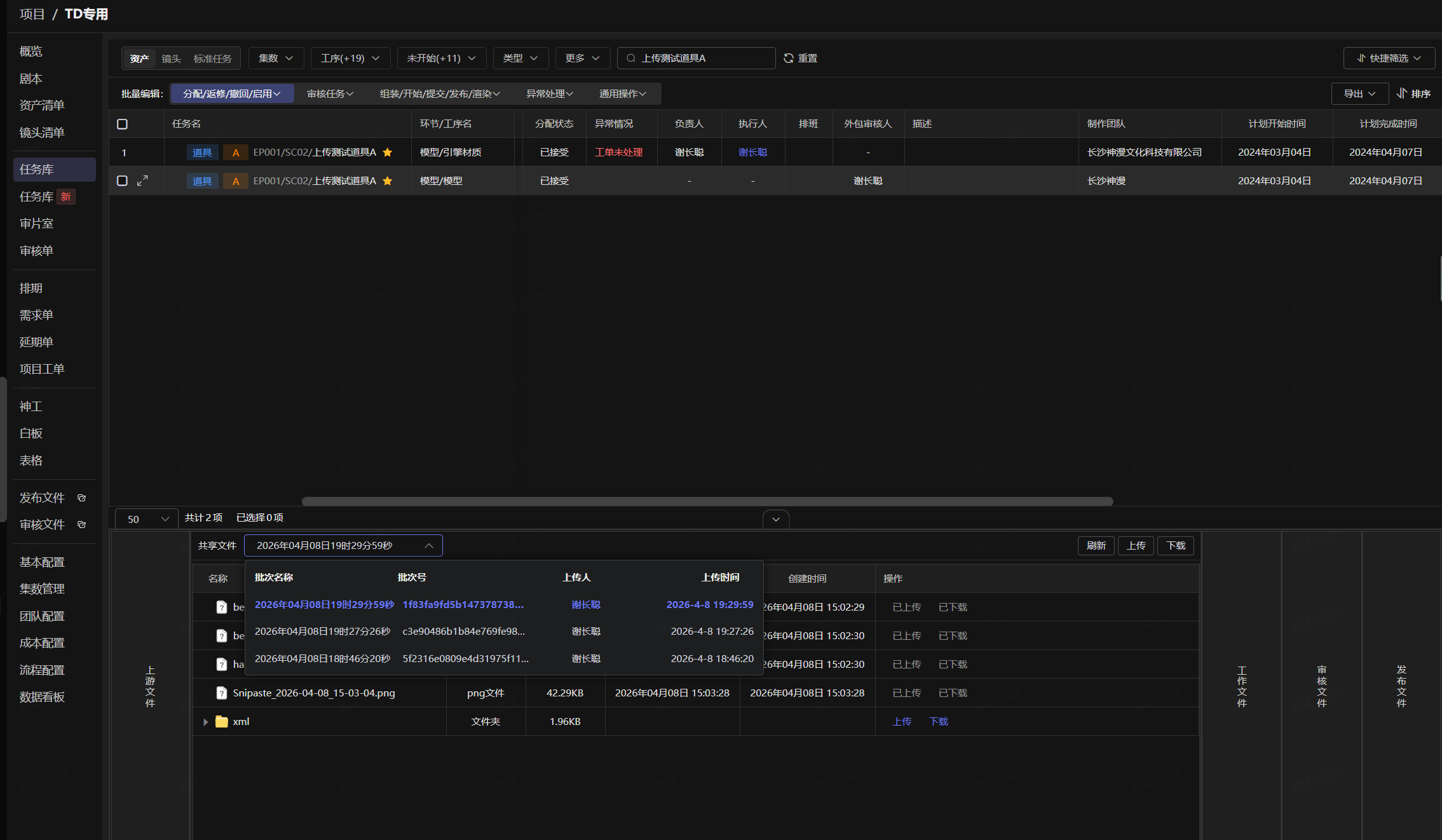Click the expand arrows icon in second row
Screen dimensions: 1442x840
pos(142,180)
